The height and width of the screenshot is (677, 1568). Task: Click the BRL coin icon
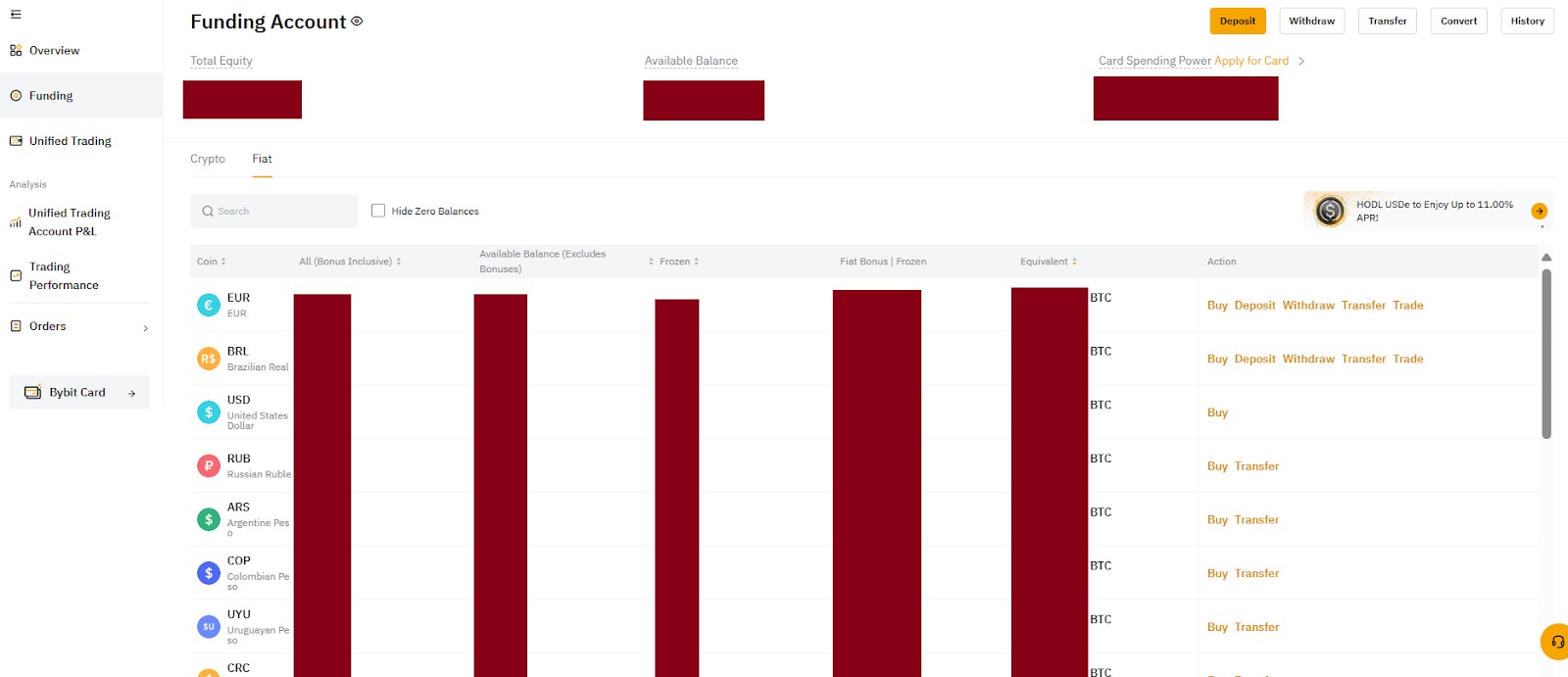(x=209, y=359)
